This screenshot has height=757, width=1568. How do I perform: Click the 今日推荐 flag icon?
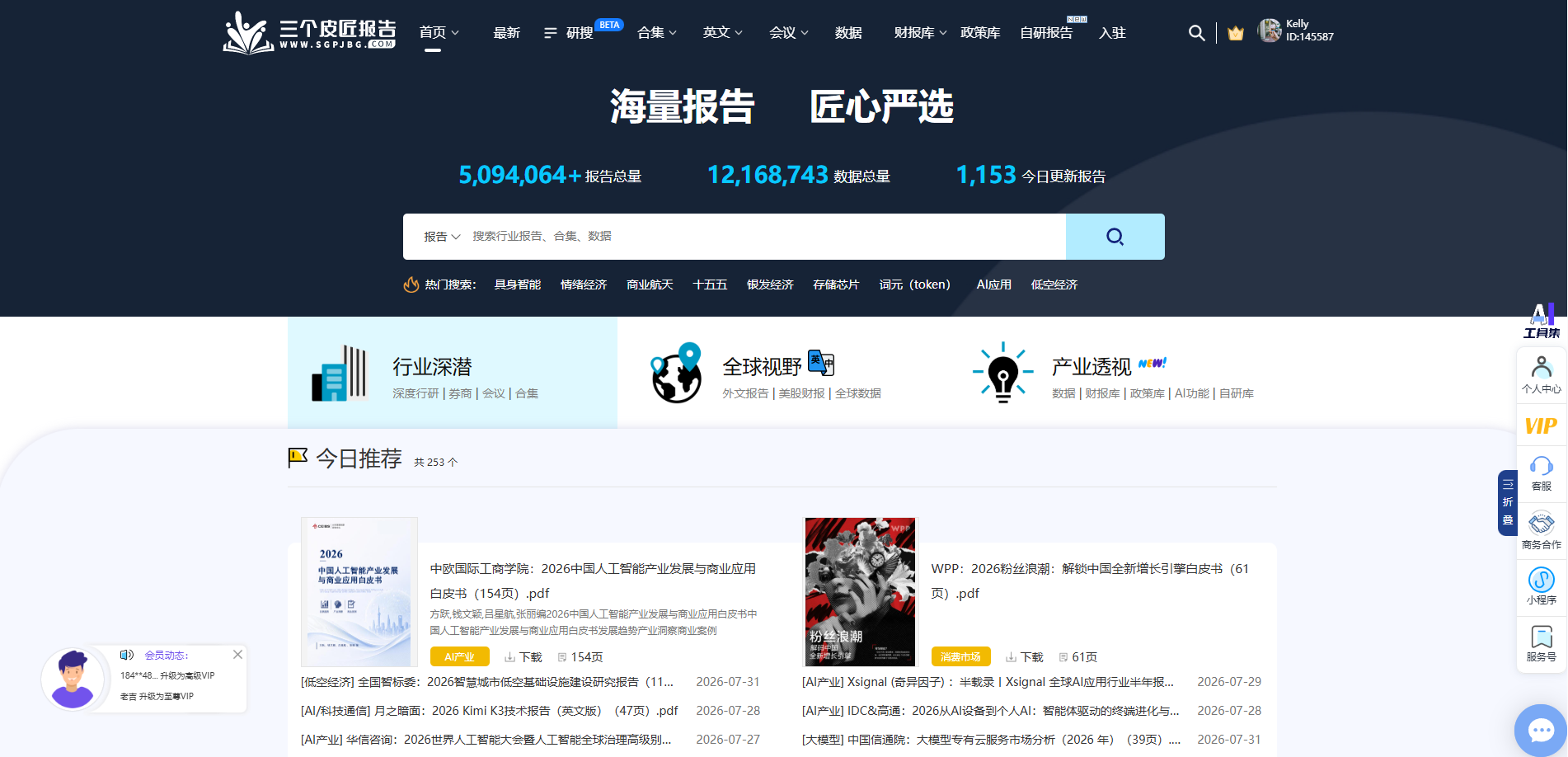[x=298, y=458]
